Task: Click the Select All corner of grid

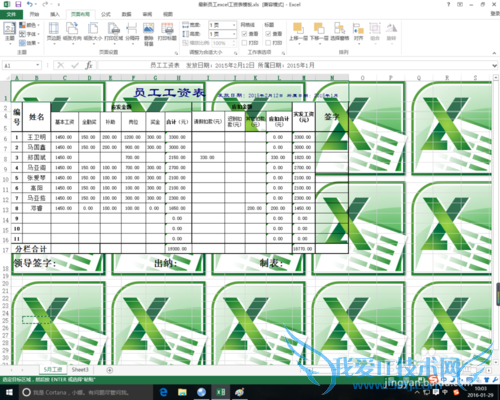Action: click(5, 78)
